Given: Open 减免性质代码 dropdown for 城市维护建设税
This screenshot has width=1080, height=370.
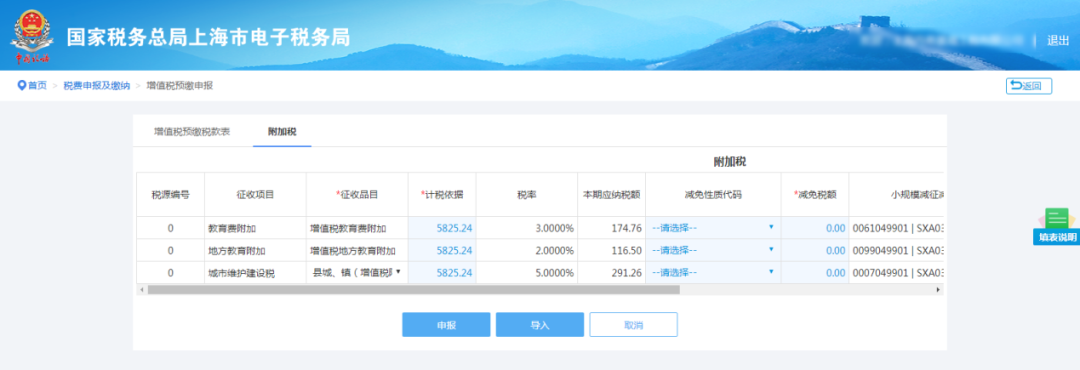Looking at the screenshot, I should 713,273.
